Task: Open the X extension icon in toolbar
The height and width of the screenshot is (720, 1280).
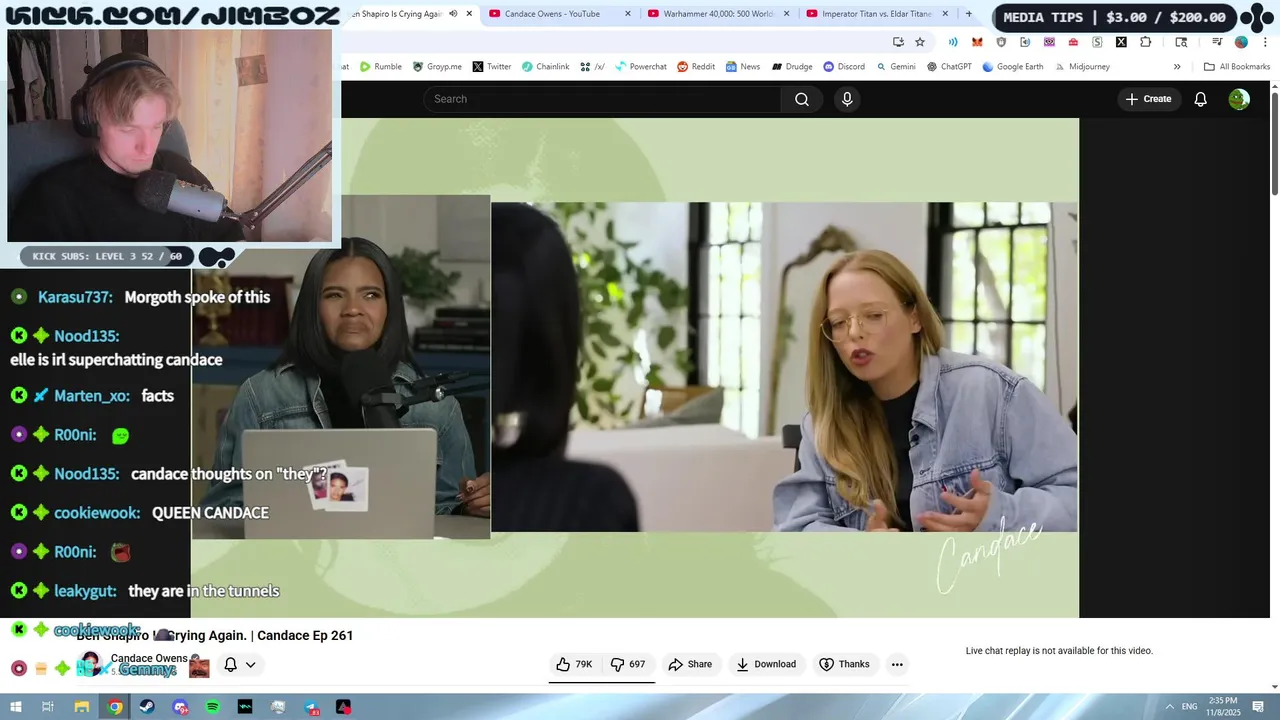Action: click(x=1121, y=42)
